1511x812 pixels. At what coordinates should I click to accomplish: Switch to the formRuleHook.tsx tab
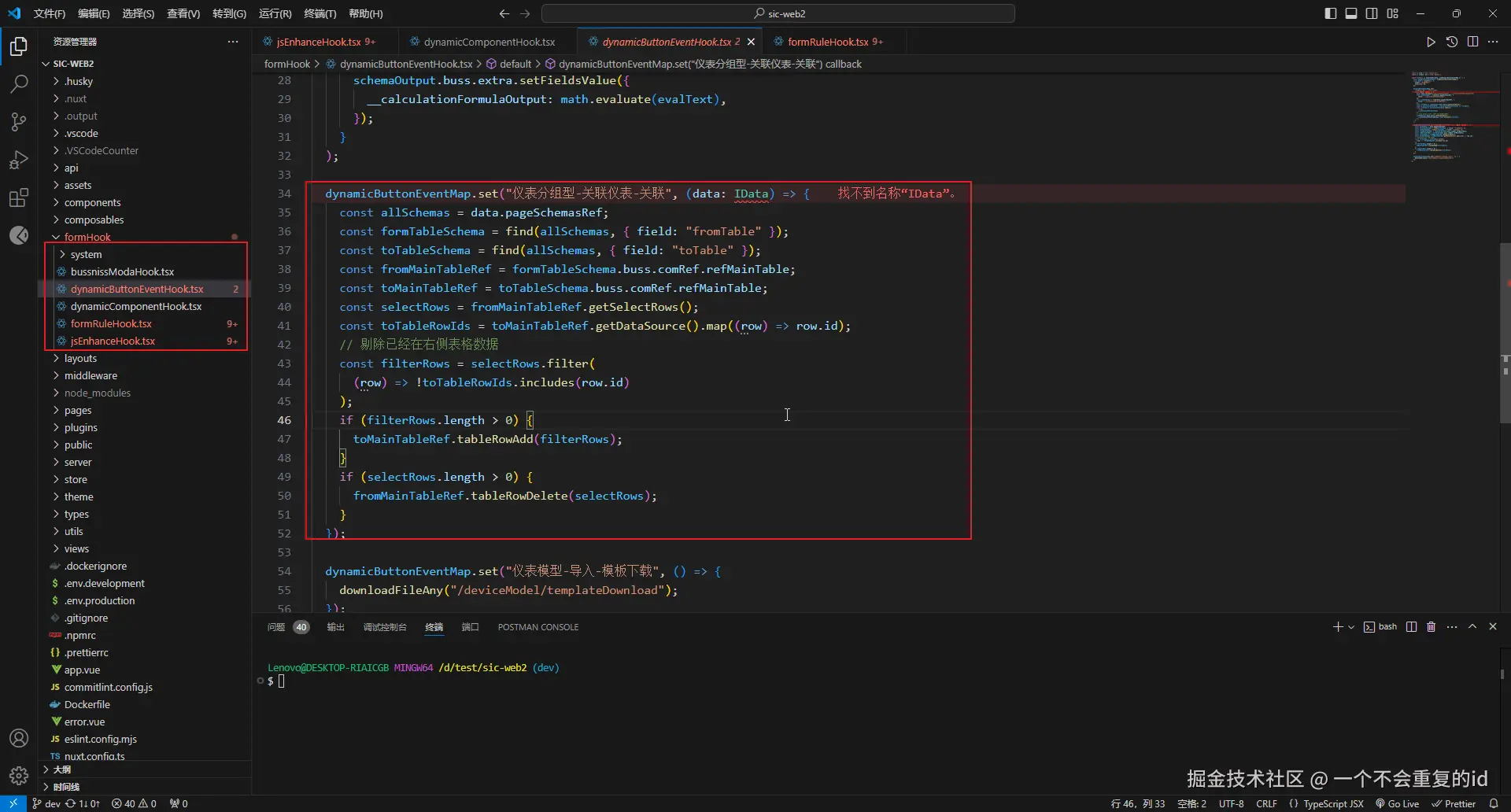tap(828, 42)
